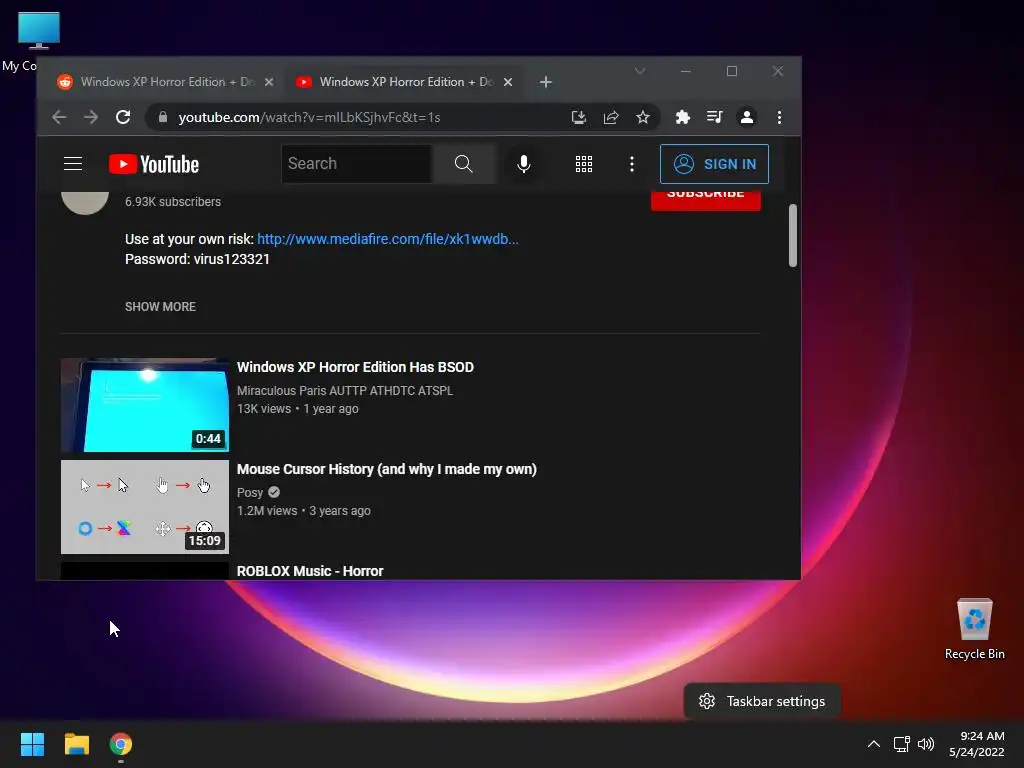The width and height of the screenshot is (1024, 768).
Task: Close the YouTube tab
Action: (508, 82)
